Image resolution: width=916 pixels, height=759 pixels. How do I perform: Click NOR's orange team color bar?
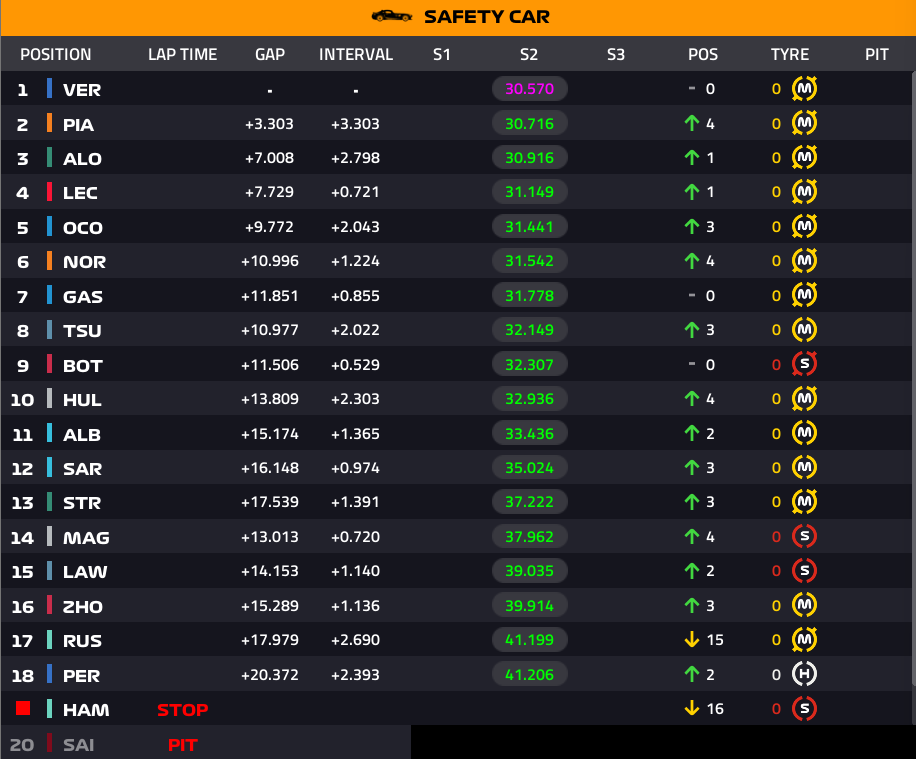pos(50,261)
